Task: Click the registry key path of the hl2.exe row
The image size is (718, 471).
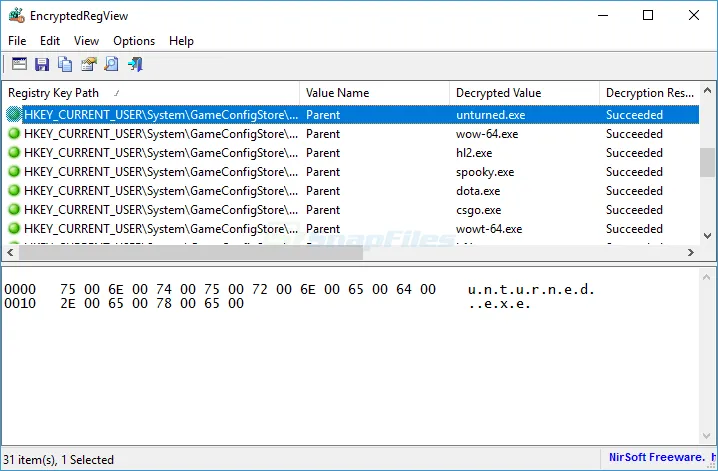Action: (x=161, y=152)
